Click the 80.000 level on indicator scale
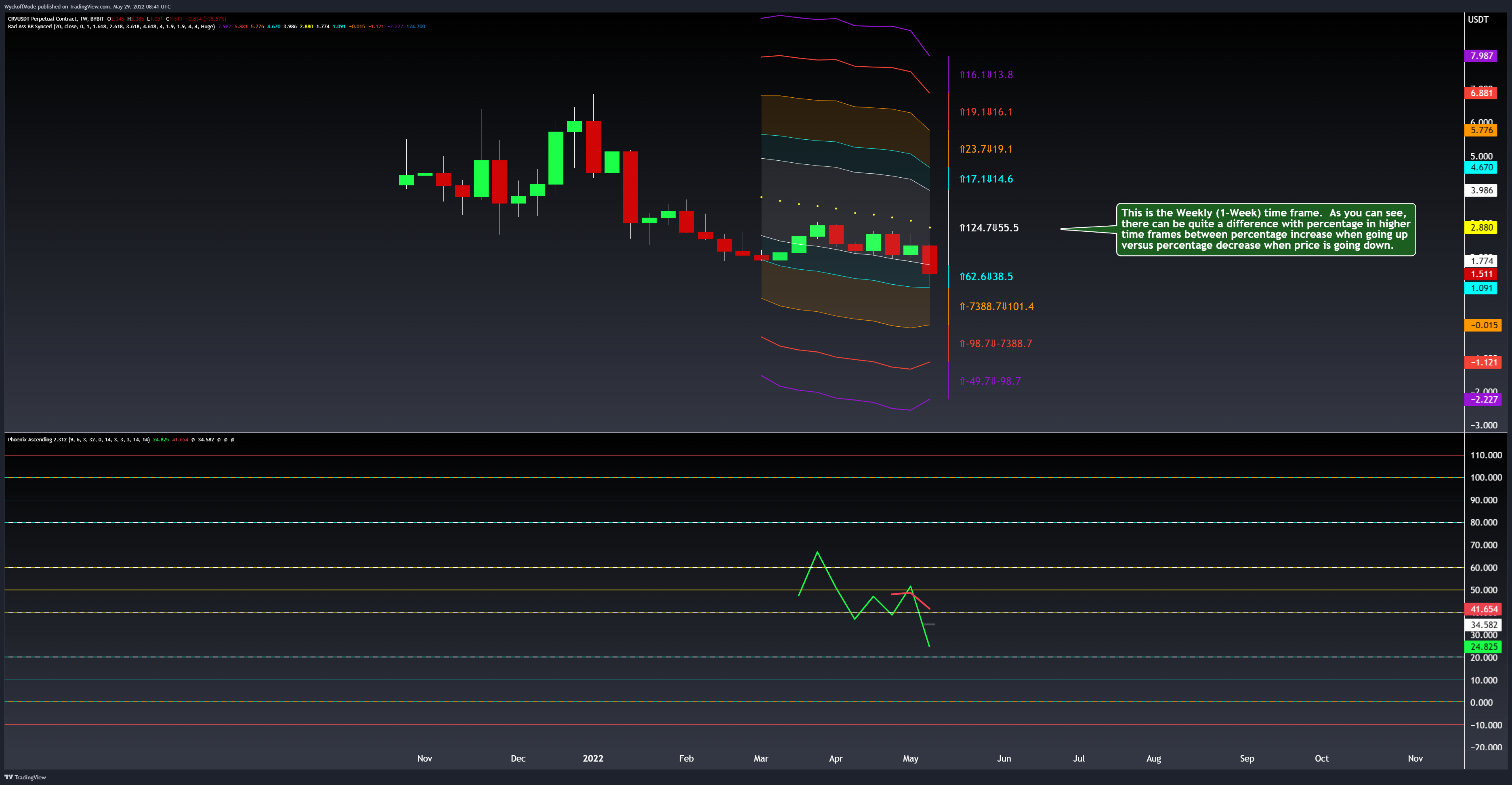Screen dimensions: 1512x785 point(1483,522)
